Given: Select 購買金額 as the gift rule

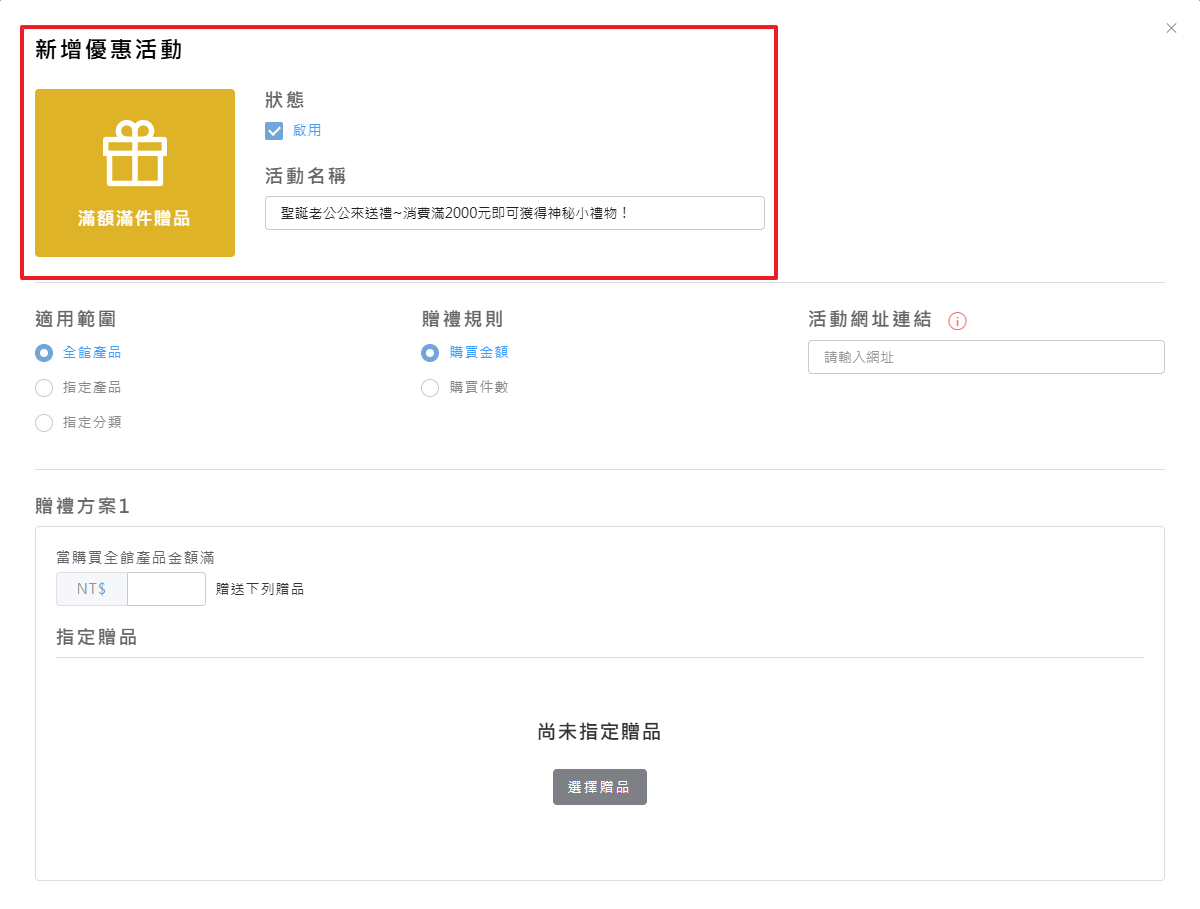Looking at the screenshot, I should 430,353.
